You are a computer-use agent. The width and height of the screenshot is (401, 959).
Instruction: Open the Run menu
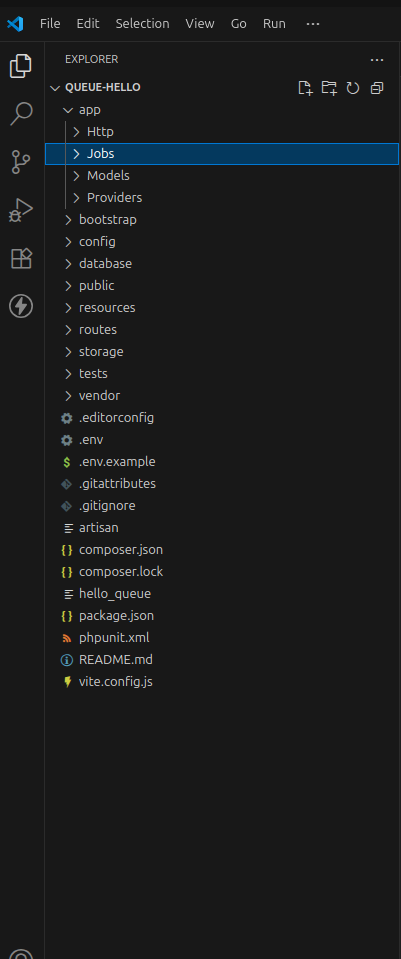coord(274,24)
